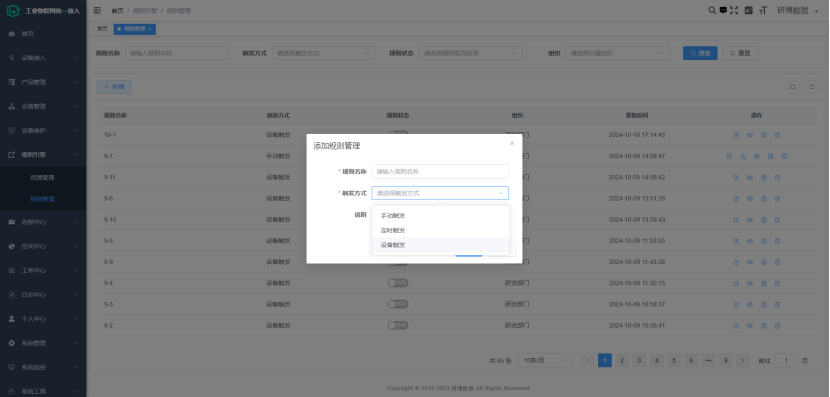Switch to the 首页 page tab
This screenshot has width=830, height=397.
coord(102,29)
